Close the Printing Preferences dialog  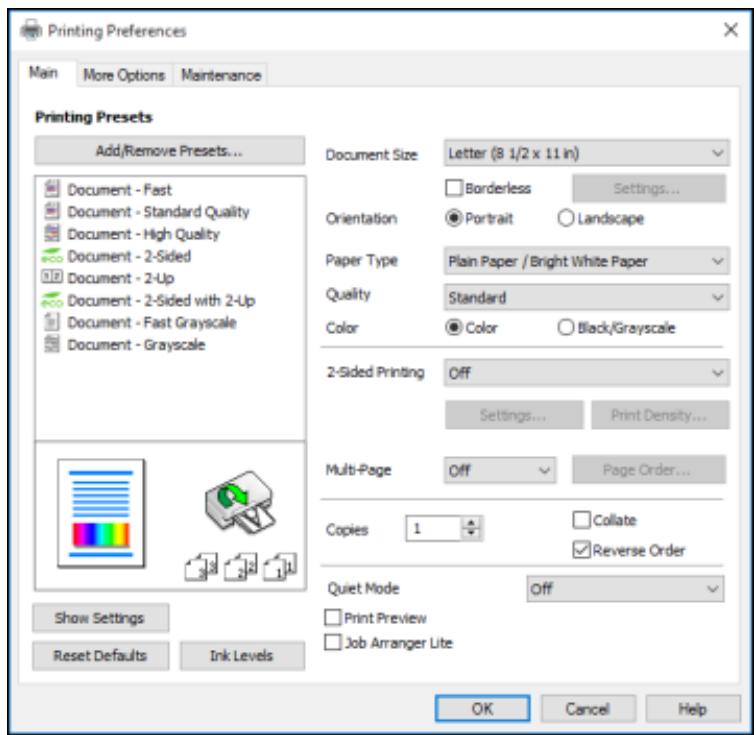(x=731, y=30)
